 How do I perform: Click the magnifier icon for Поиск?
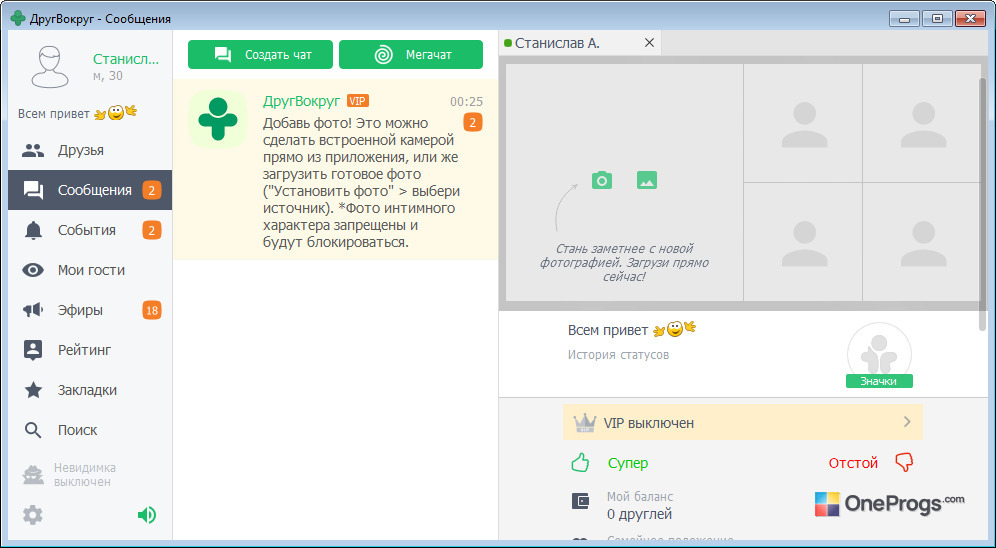click(x=33, y=430)
